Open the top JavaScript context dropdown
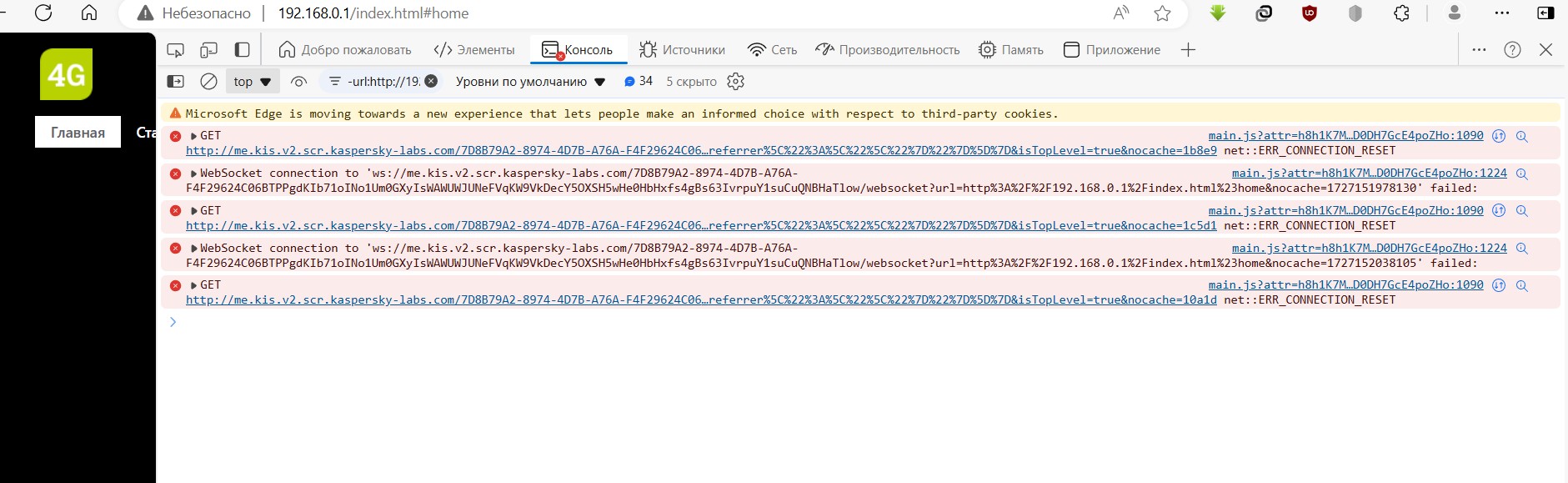The image size is (1568, 483). click(x=253, y=82)
